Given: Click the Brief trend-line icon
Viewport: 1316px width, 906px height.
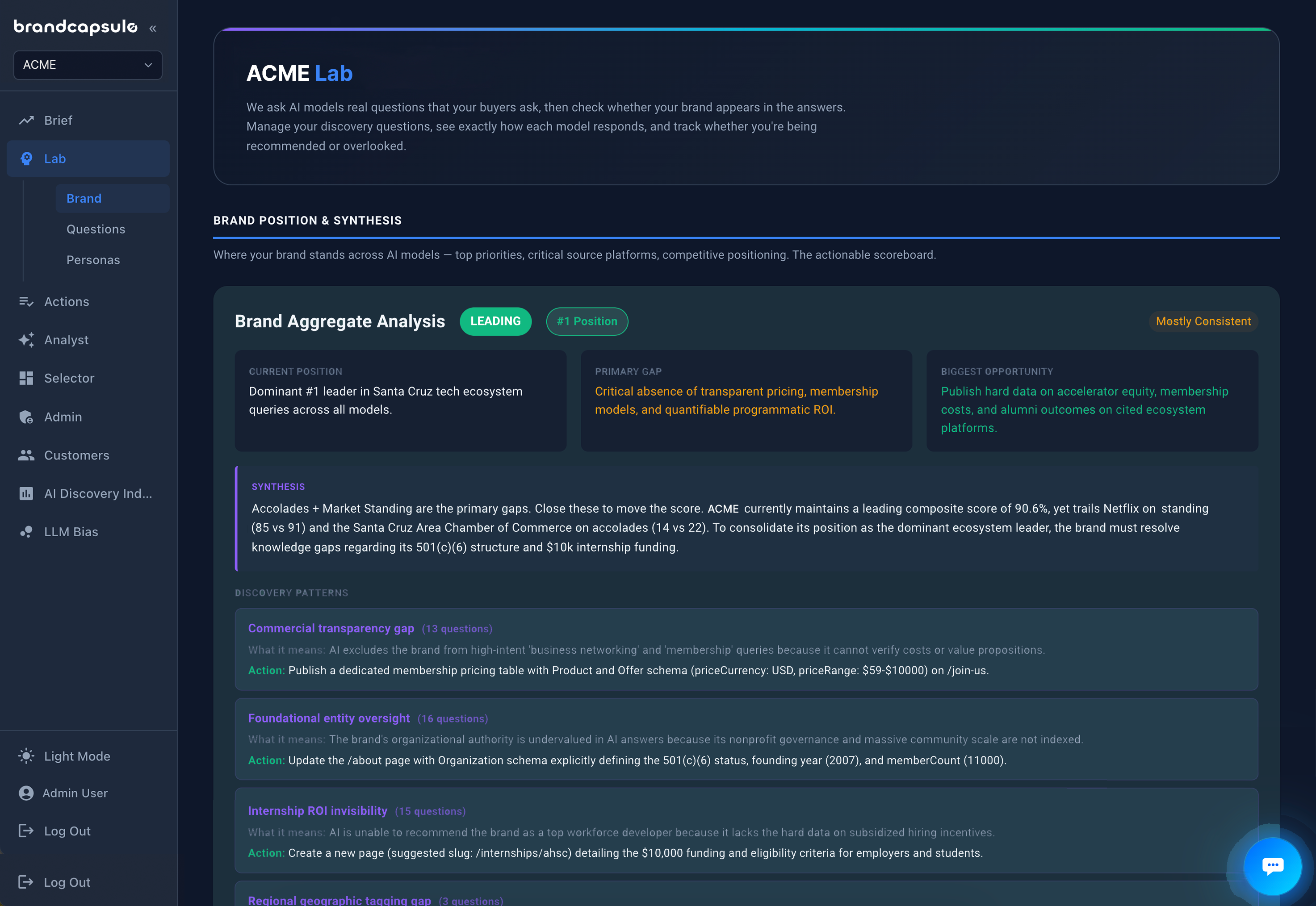Looking at the screenshot, I should pos(26,121).
